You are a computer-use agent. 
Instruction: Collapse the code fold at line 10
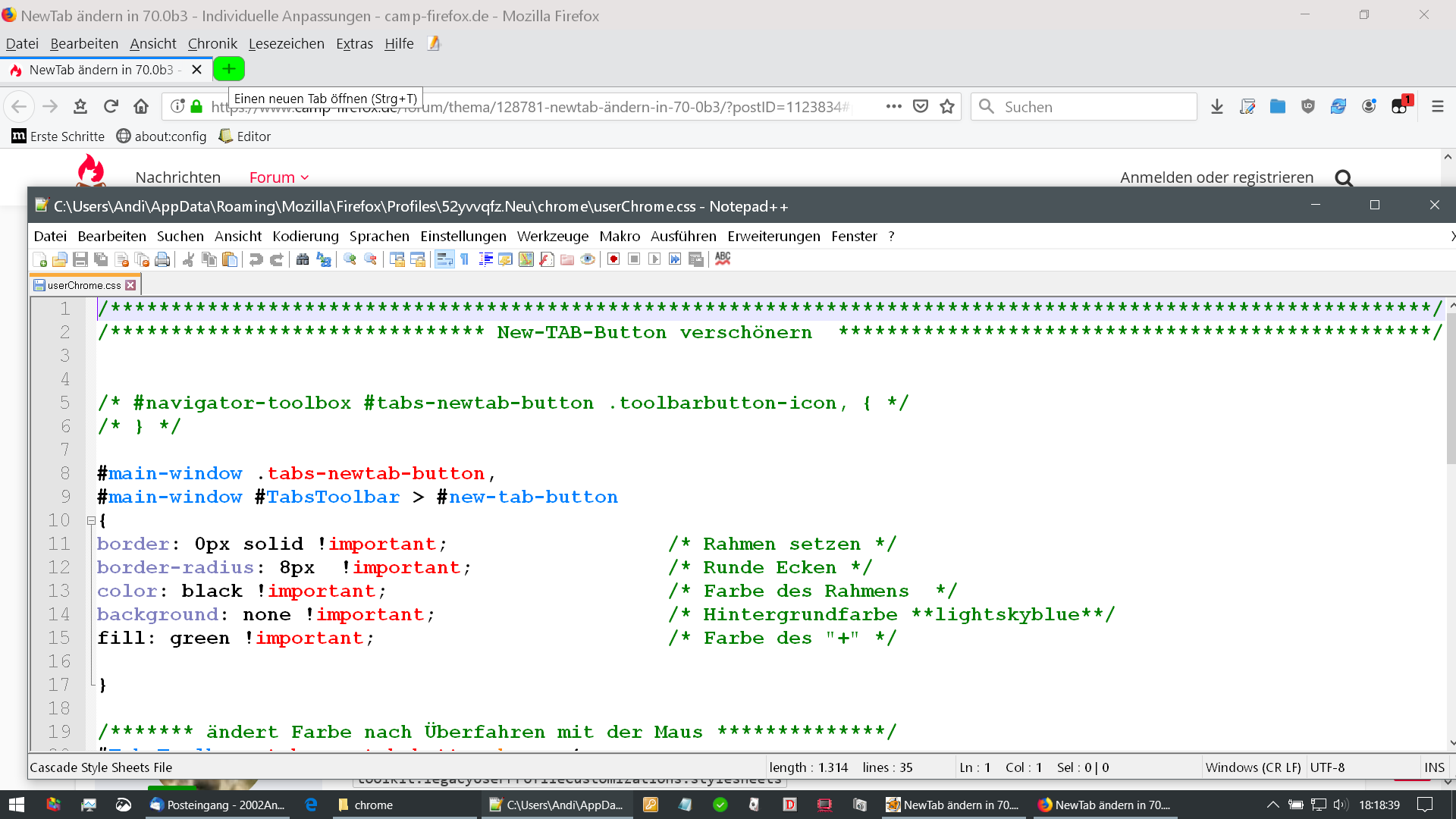coord(91,521)
